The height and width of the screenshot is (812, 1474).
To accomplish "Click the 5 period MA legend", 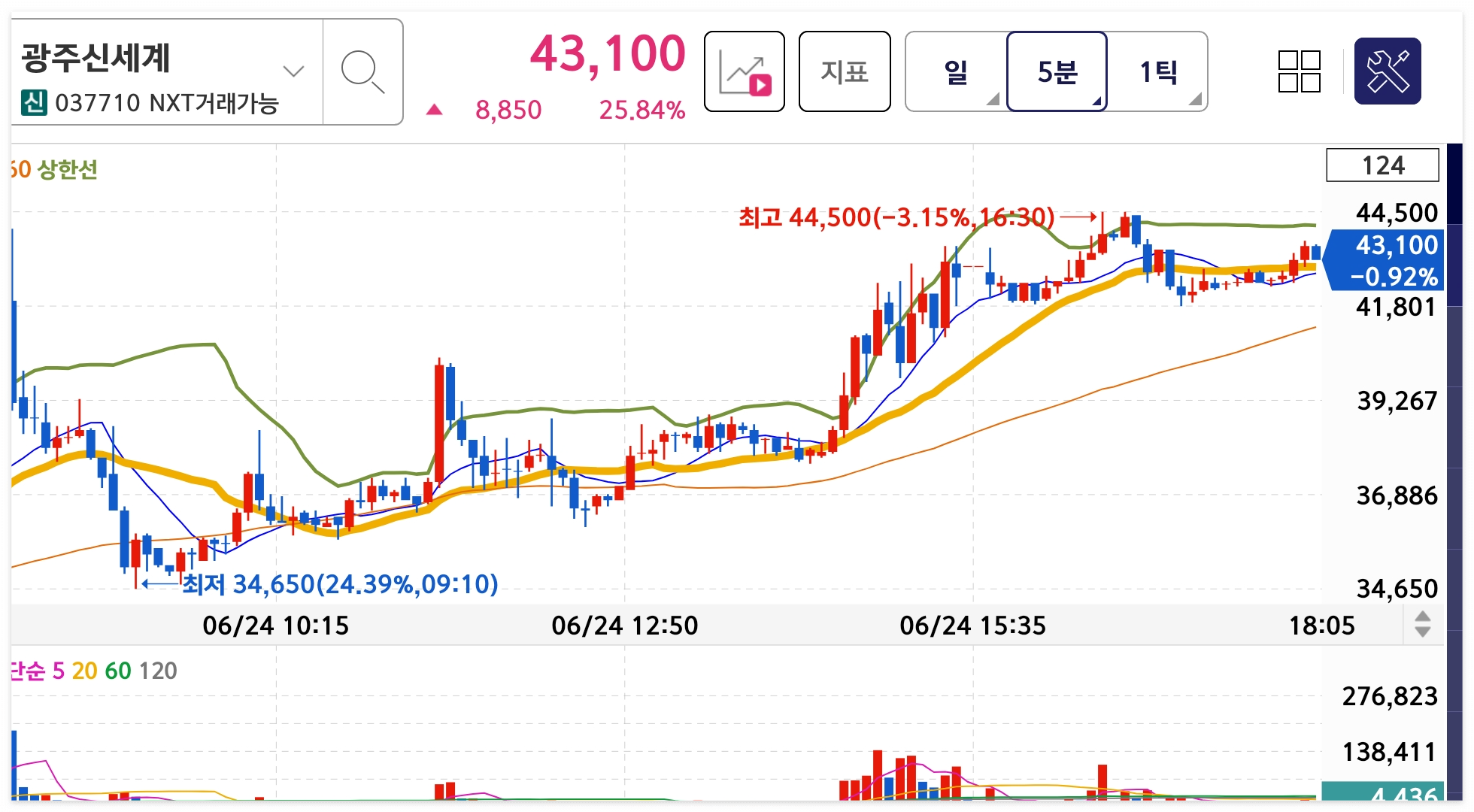I will pyautogui.click(x=59, y=671).
